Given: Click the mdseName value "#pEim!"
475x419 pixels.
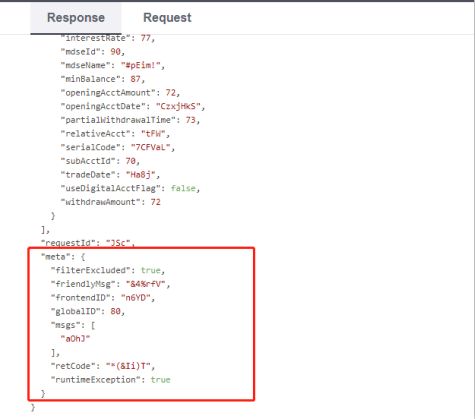Looking at the screenshot, I should click(x=141, y=65).
